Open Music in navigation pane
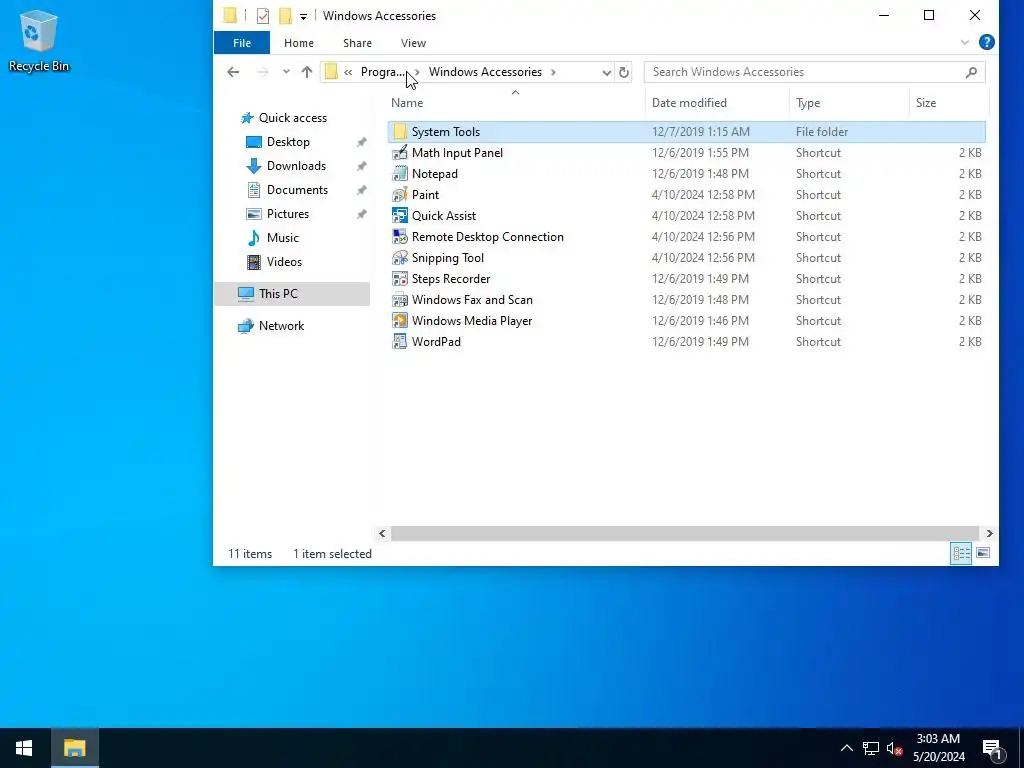Image resolution: width=1024 pixels, height=768 pixels. [x=282, y=238]
